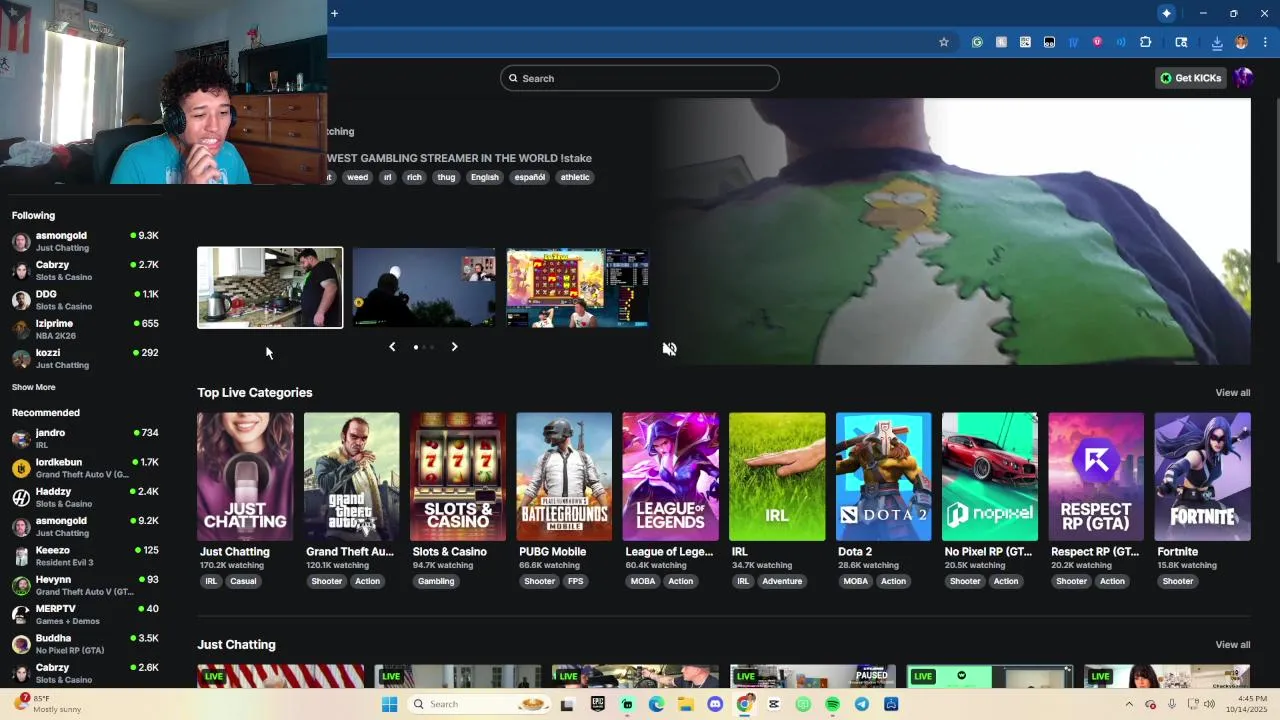
Task: Open the Just Chatting category card
Action: tap(245, 477)
